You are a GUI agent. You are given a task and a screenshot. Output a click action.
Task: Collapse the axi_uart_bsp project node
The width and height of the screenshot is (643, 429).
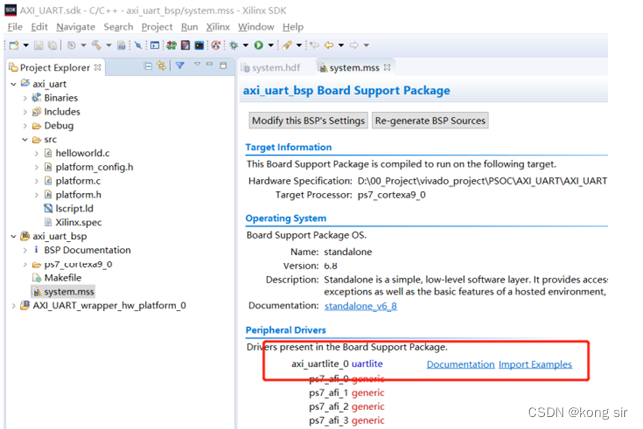14,236
